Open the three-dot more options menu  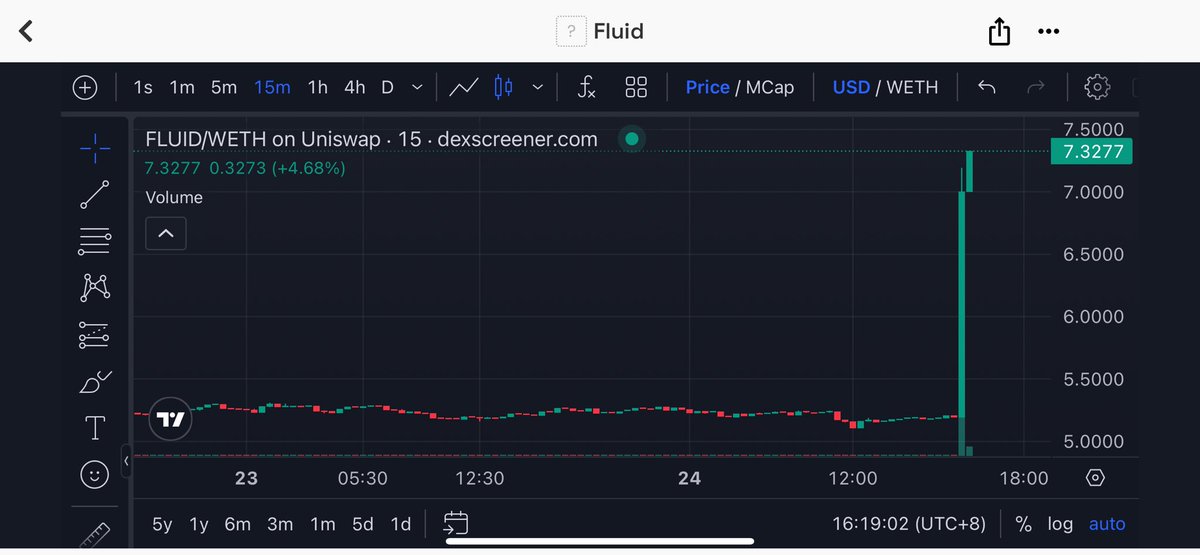[1048, 32]
